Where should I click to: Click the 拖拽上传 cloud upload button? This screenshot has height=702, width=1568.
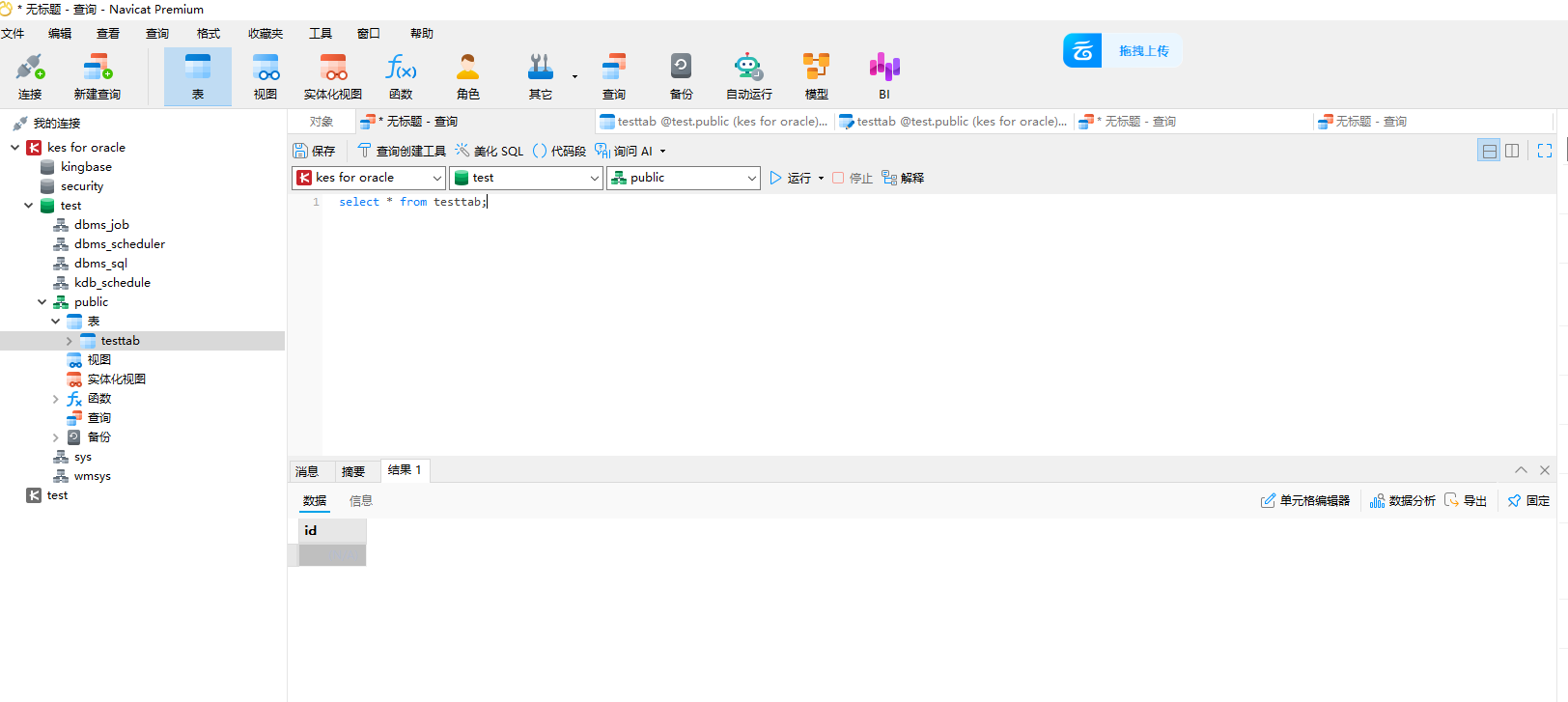[1123, 50]
